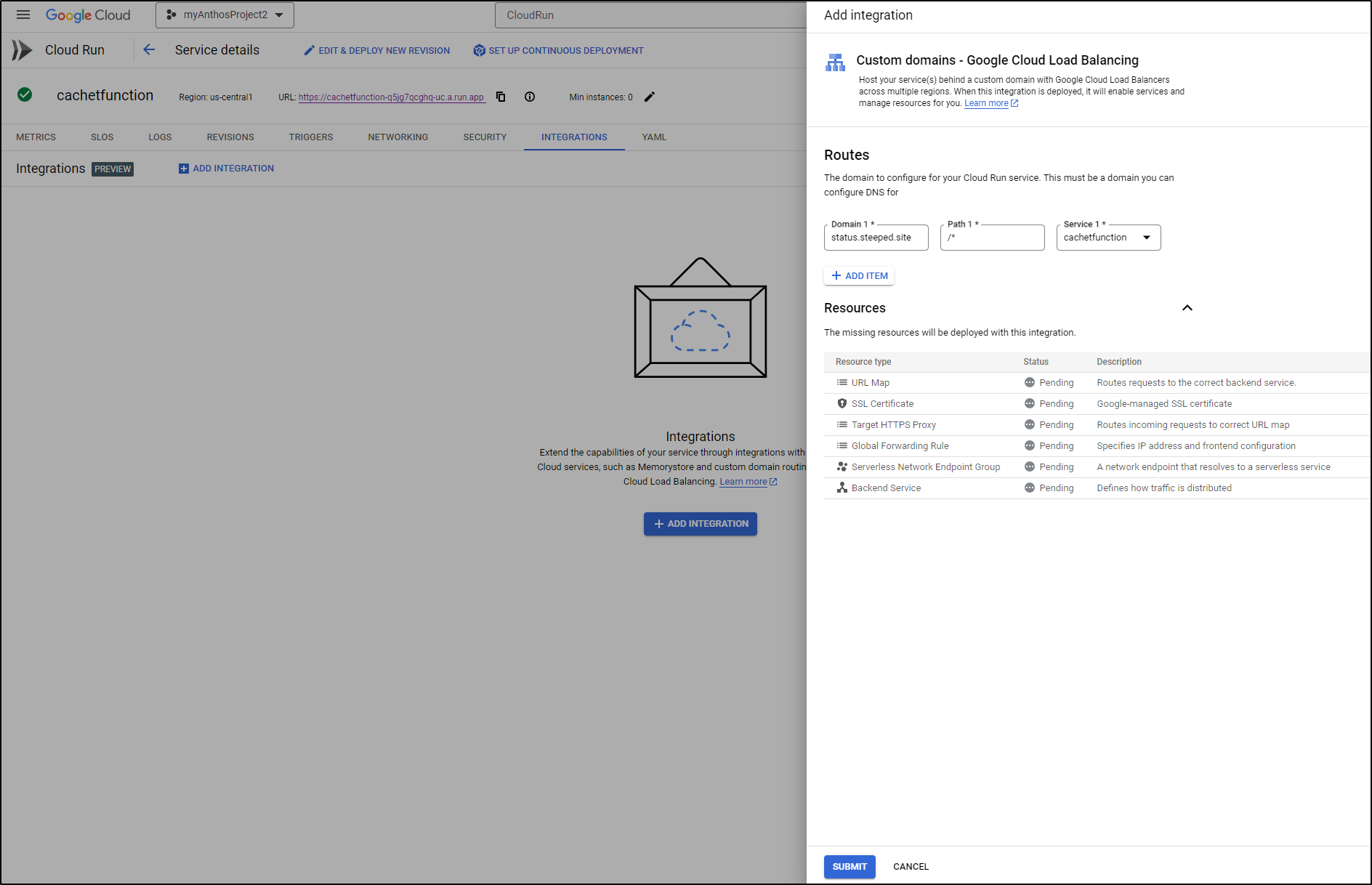Screen dimensions: 1372x885
Task: Edit min instances with pencil icon
Action: [x=650, y=97]
